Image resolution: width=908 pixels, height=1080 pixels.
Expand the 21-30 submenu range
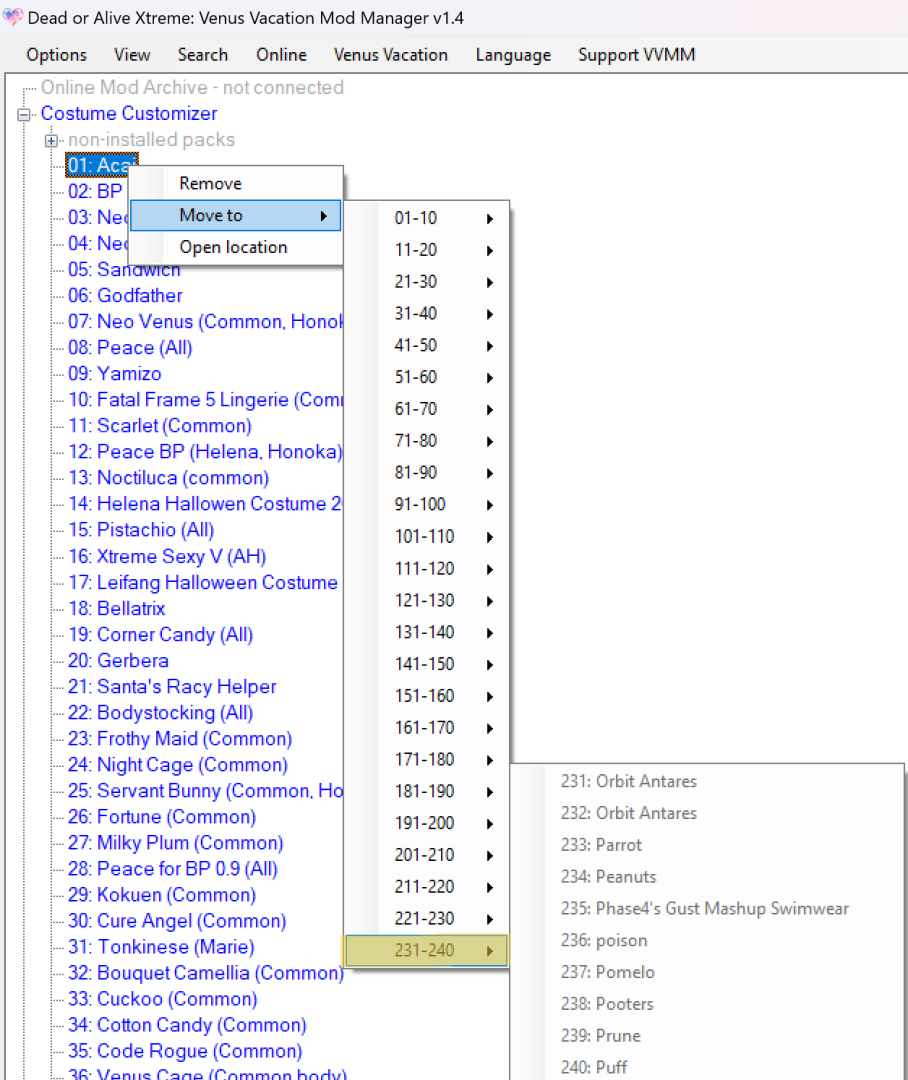pos(426,282)
